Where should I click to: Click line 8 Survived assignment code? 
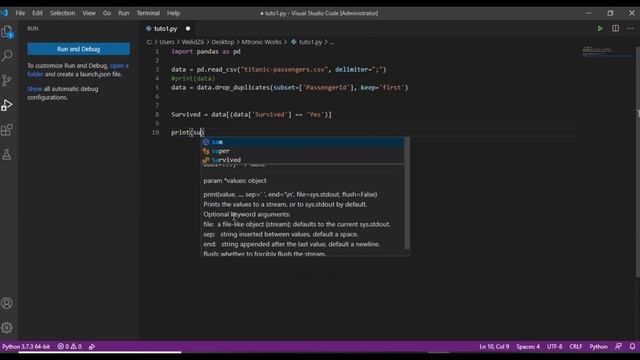tap(251, 114)
